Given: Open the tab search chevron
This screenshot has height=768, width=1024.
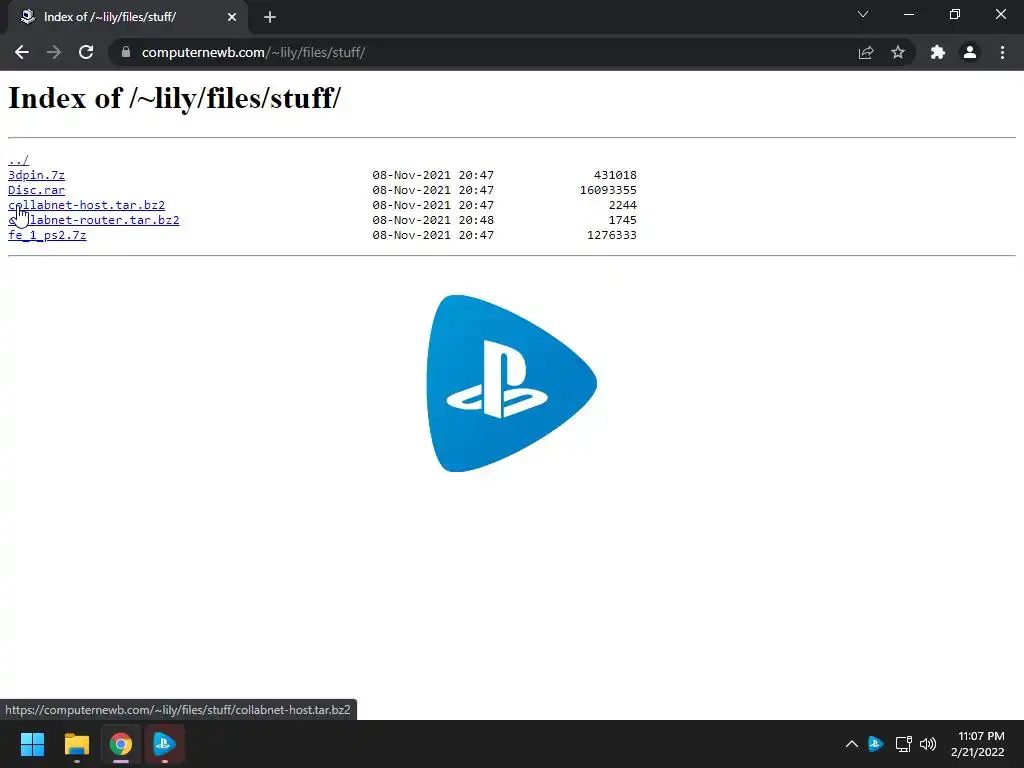Looking at the screenshot, I should coord(863,14).
